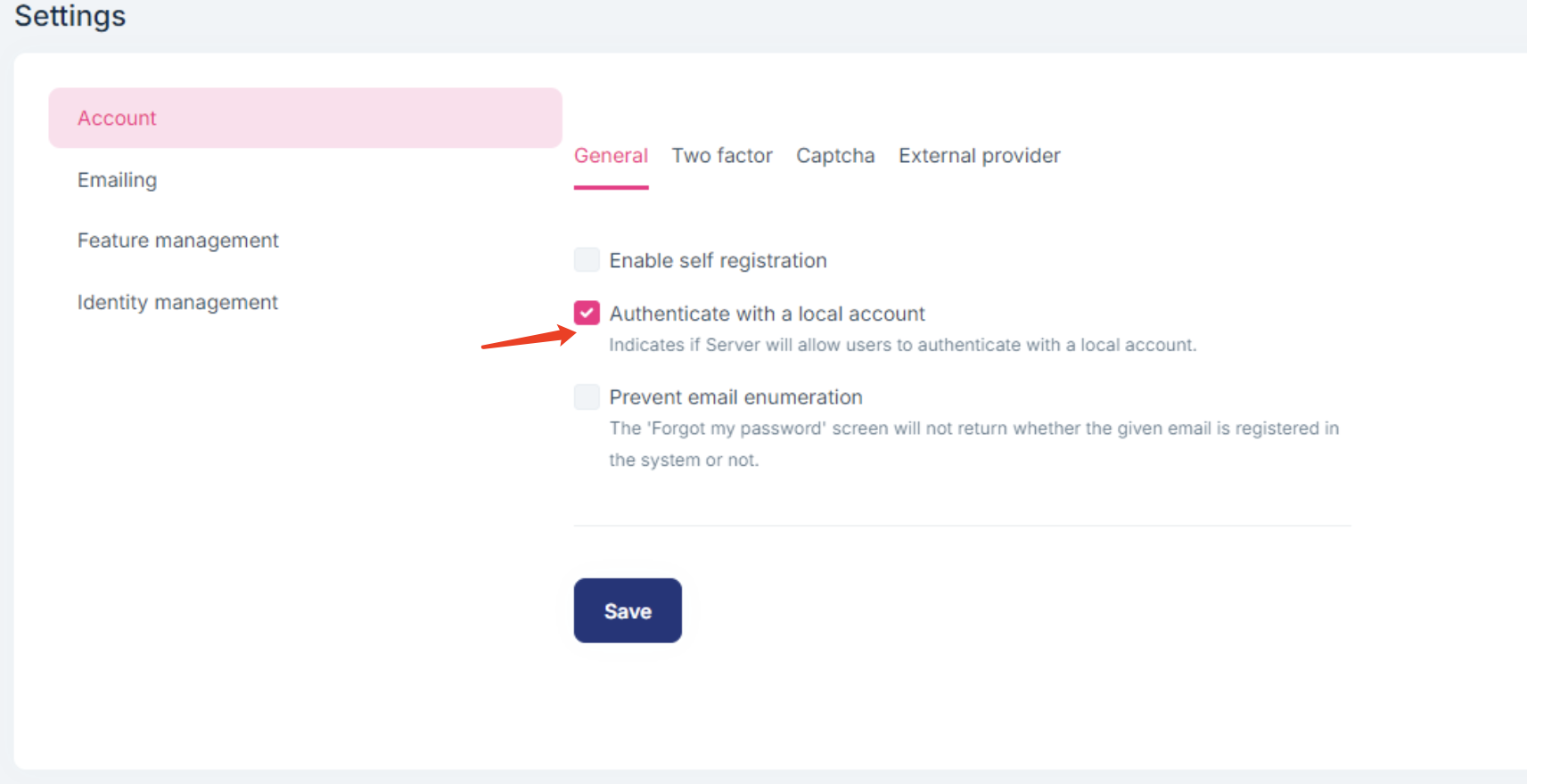
Task: Click the 'Indicates if Server will allow' description
Action: coord(902,345)
